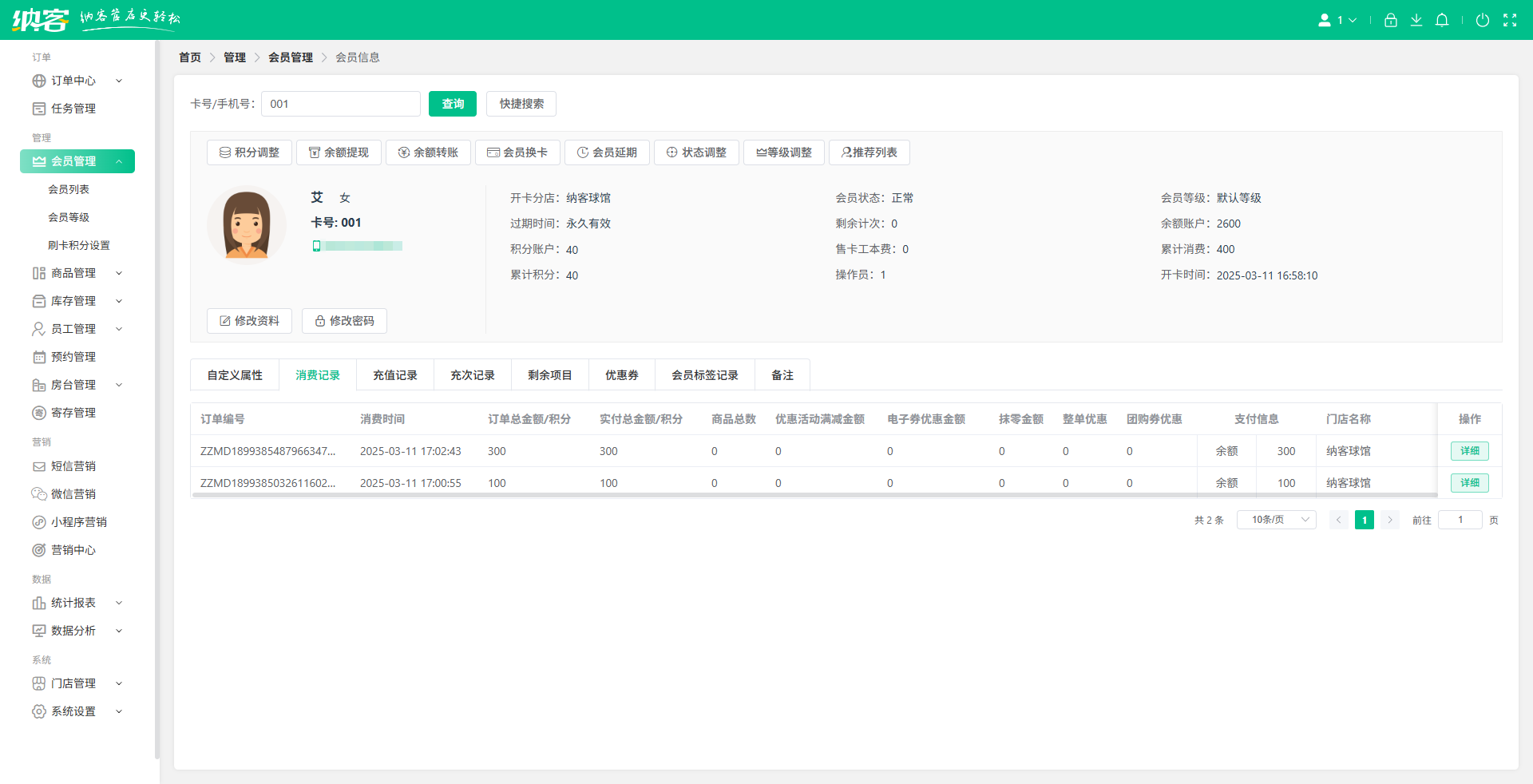The height and width of the screenshot is (784, 1533).
Task: Open the 优惠券 tab
Action: (x=621, y=374)
